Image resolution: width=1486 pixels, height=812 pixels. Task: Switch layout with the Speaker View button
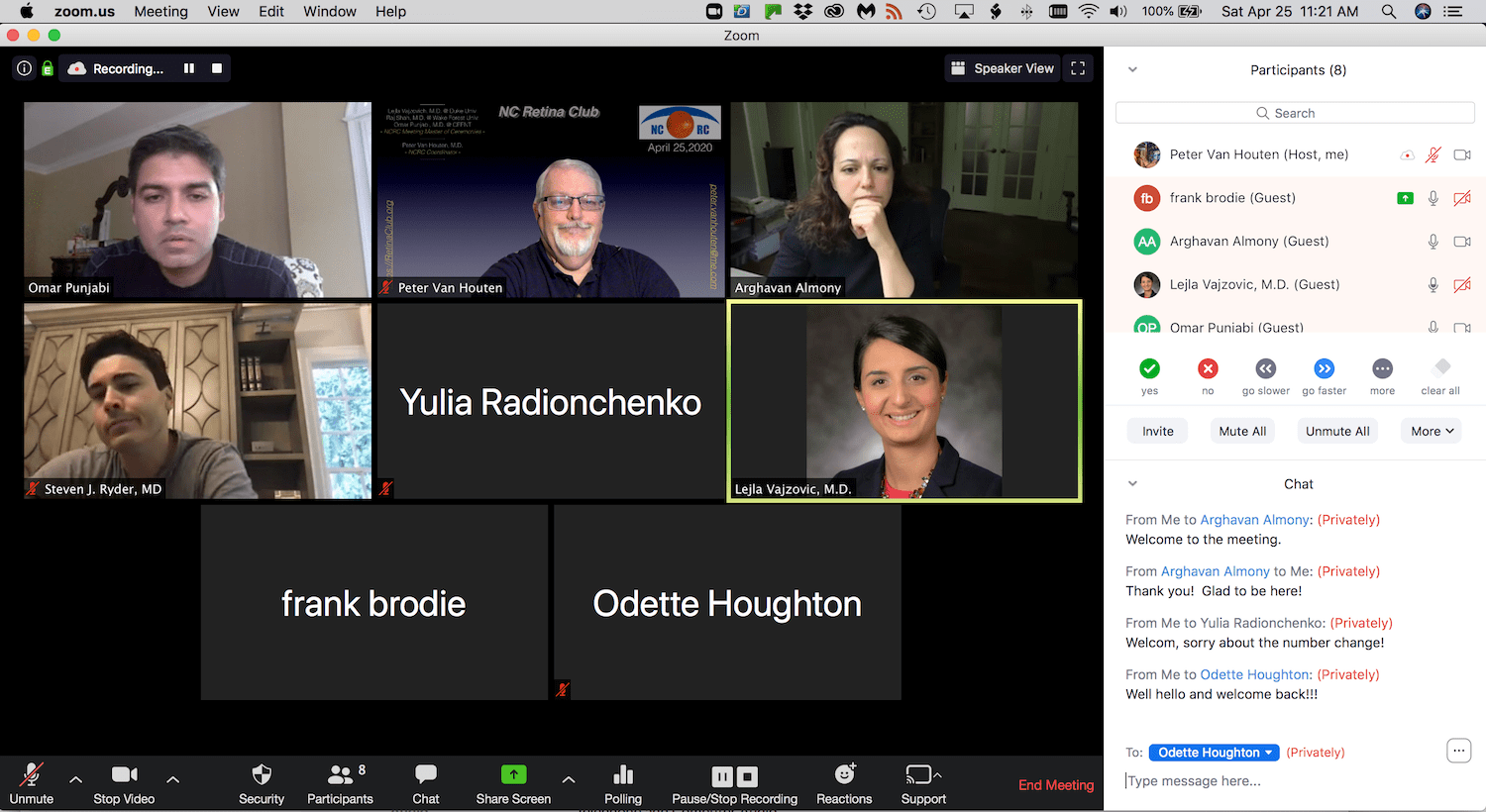[1003, 68]
